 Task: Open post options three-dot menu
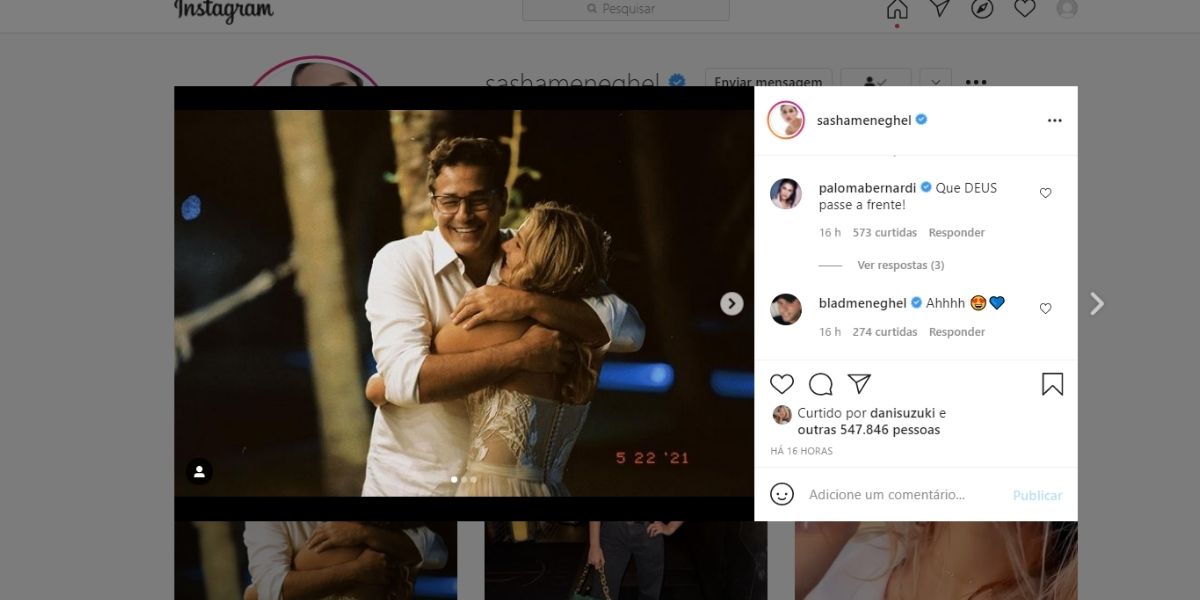click(x=1054, y=120)
